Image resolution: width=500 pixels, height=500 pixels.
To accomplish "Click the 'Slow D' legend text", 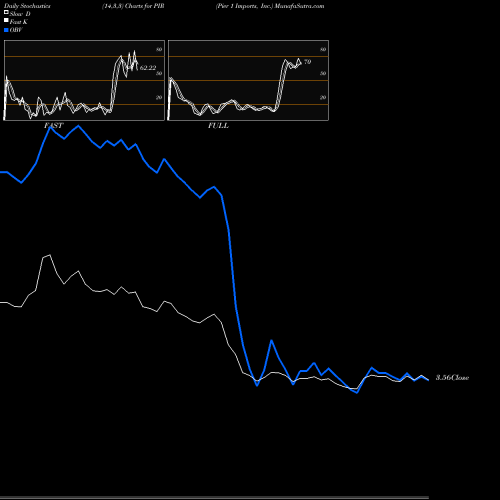I will [20, 14].
